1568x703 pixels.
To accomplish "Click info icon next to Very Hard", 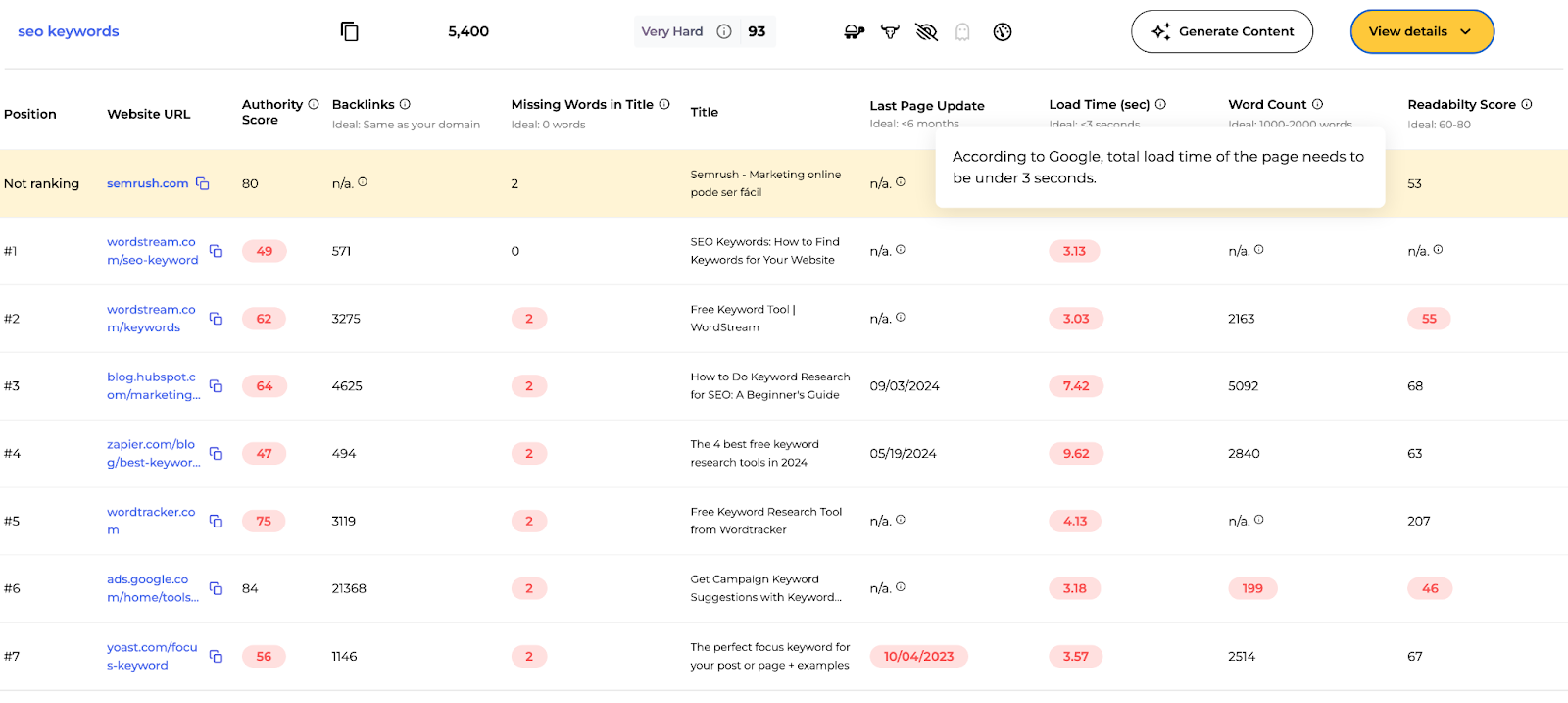I will 724,31.
